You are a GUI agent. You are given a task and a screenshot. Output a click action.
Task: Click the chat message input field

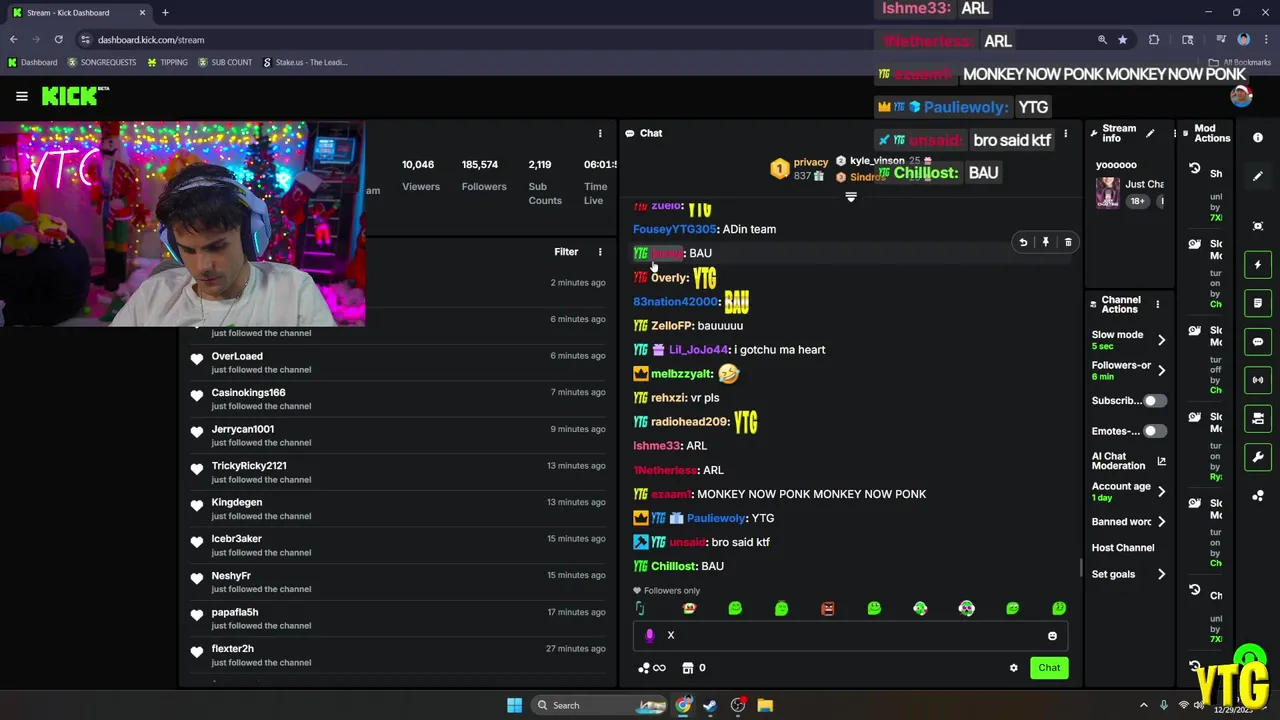(x=850, y=636)
